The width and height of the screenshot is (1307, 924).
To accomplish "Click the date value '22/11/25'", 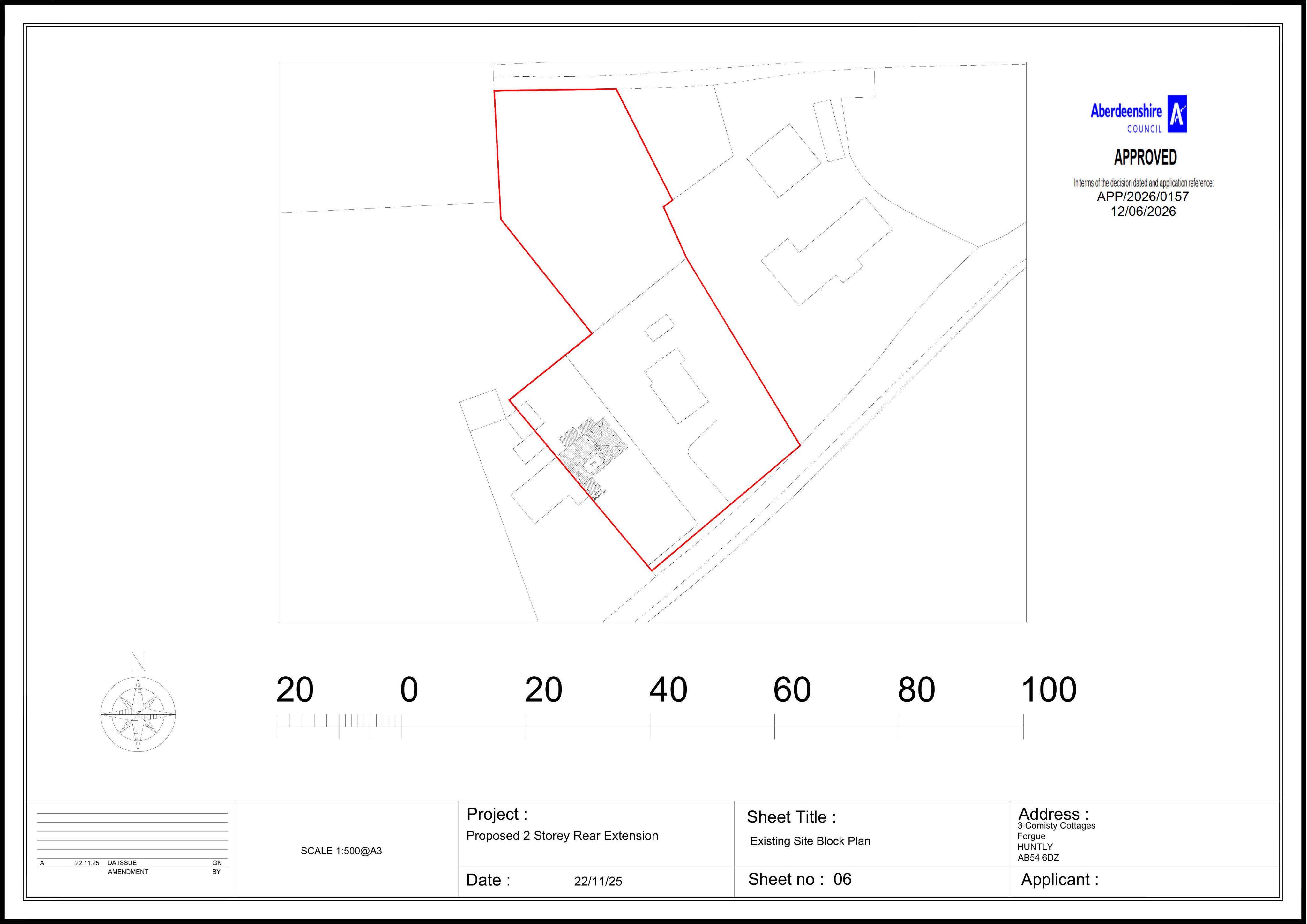I will coord(598,881).
